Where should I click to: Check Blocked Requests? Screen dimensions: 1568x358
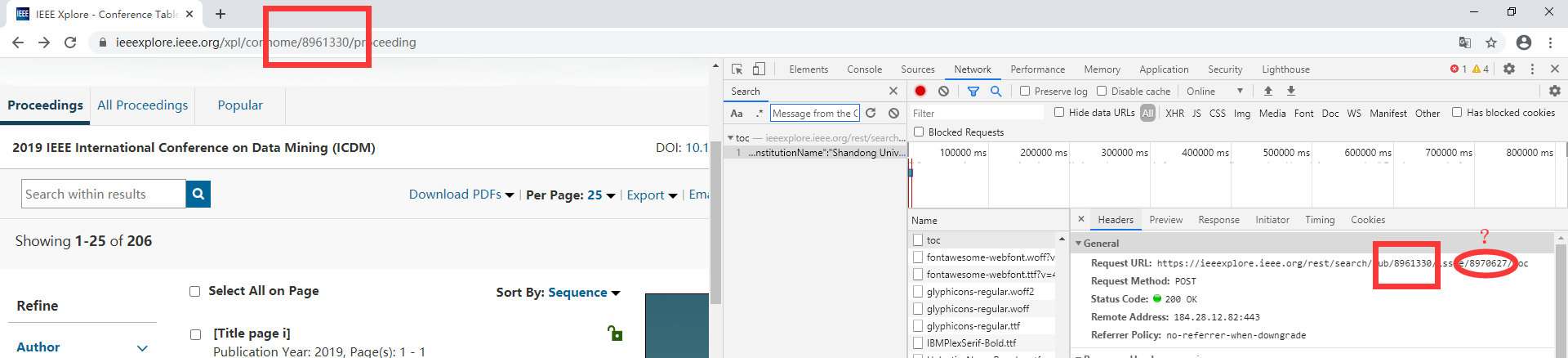pyautogui.click(x=919, y=132)
